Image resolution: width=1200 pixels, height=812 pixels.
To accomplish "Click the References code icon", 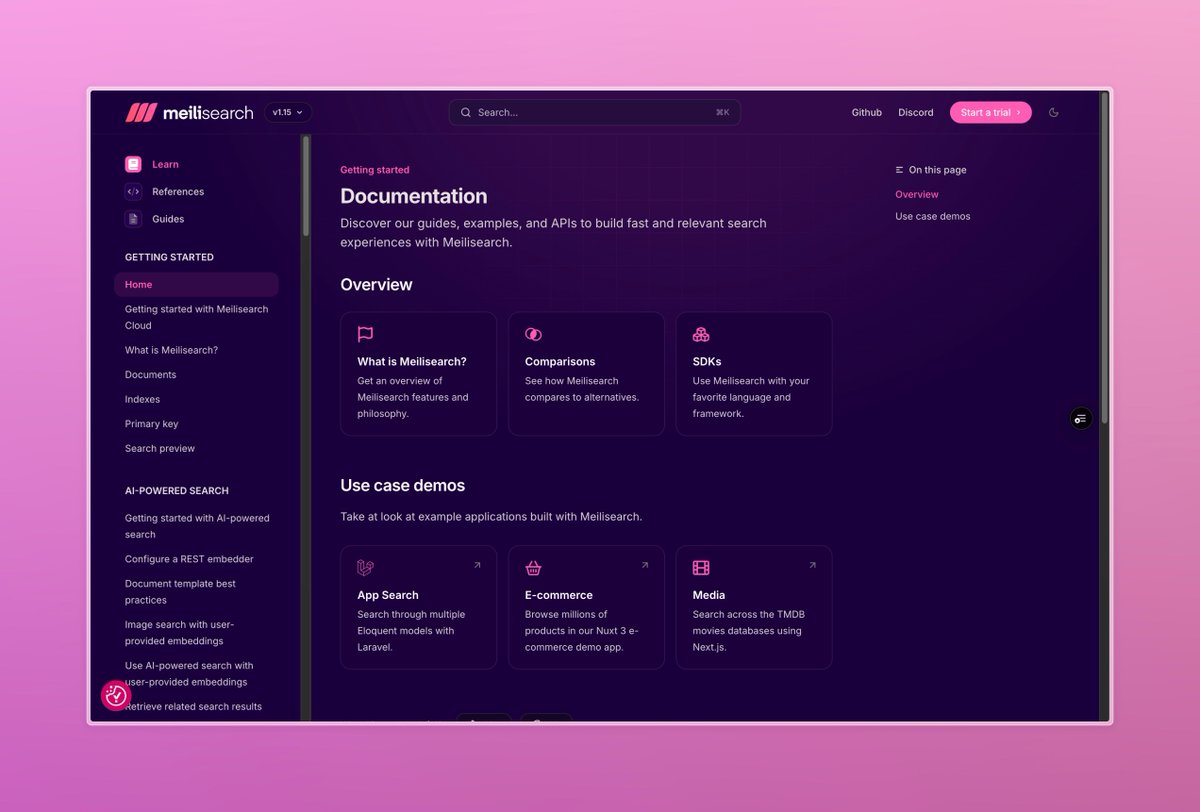I will pyautogui.click(x=133, y=192).
